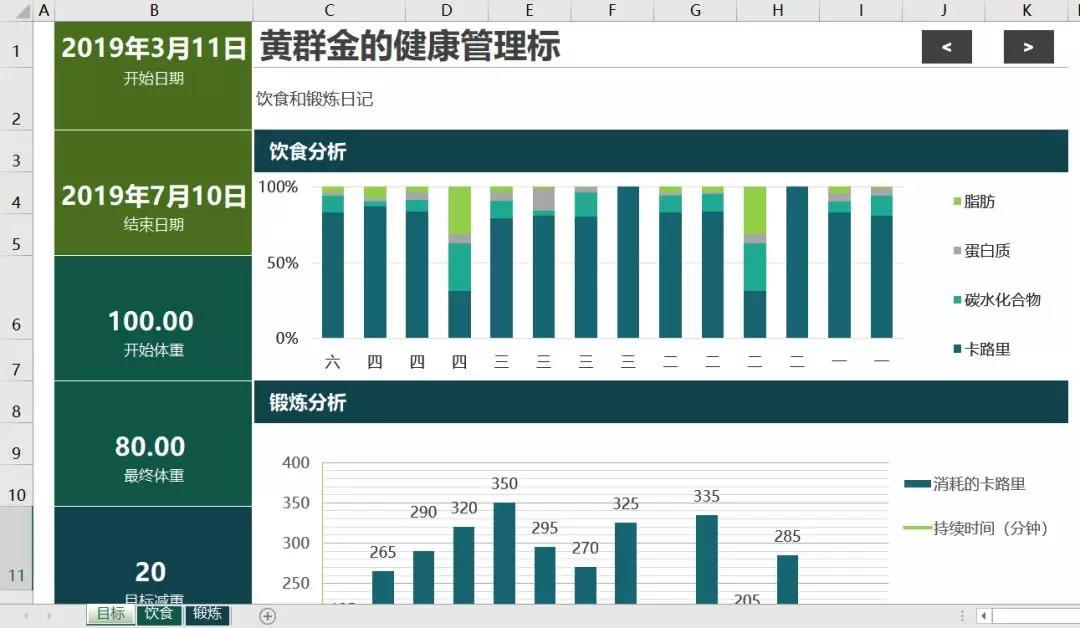Click the 蛋白质 legend color swatch
1080x628 pixels.
click(x=957, y=251)
